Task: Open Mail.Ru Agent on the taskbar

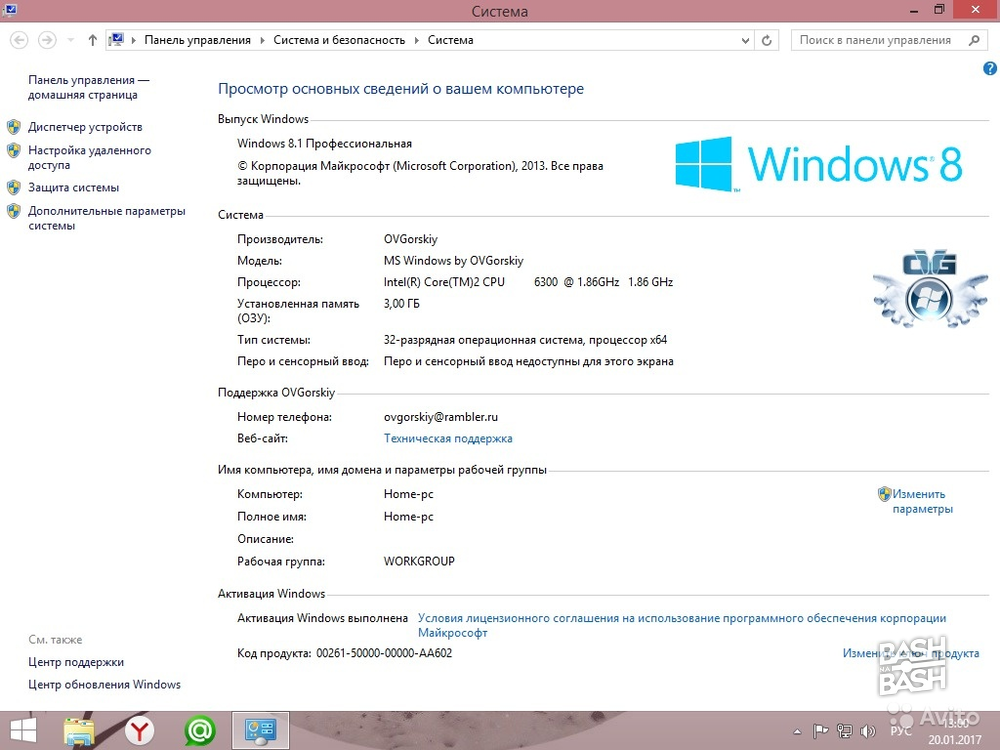Action: pyautogui.click(x=200, y=731)
